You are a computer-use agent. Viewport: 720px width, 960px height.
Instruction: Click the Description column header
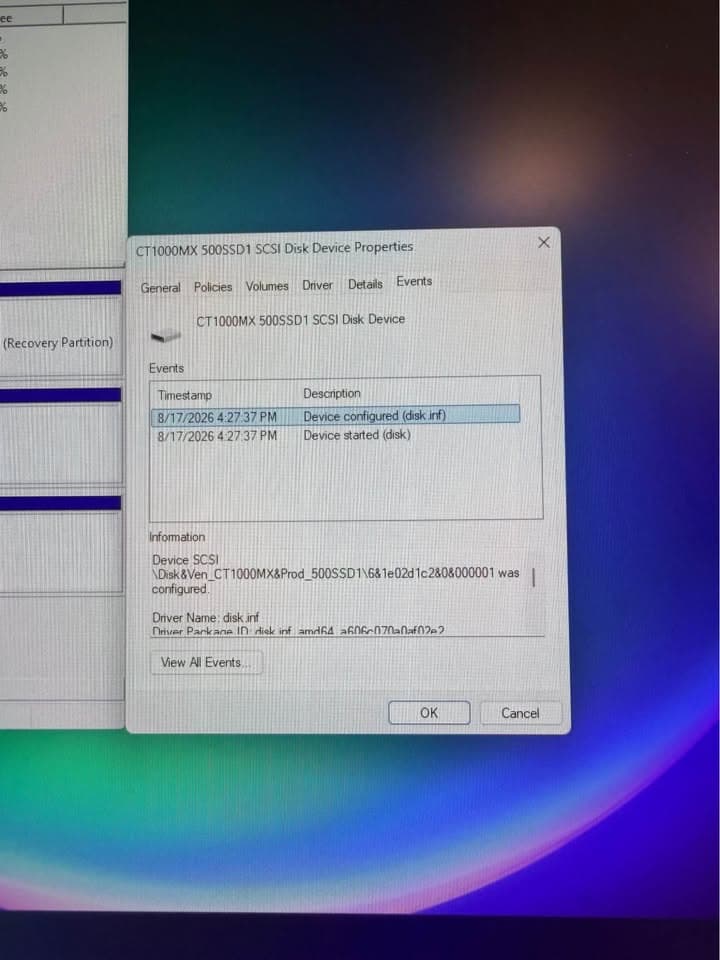click(x=332, y=394)
